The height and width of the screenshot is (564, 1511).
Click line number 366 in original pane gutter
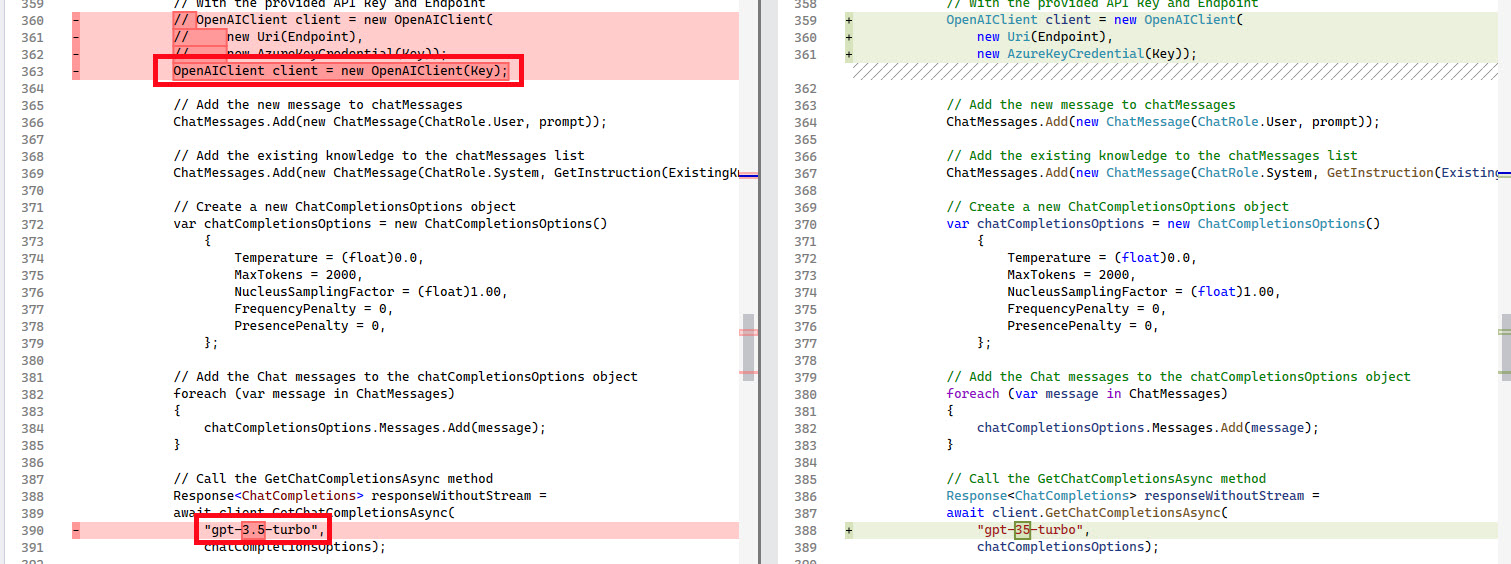tap(33, 122)
